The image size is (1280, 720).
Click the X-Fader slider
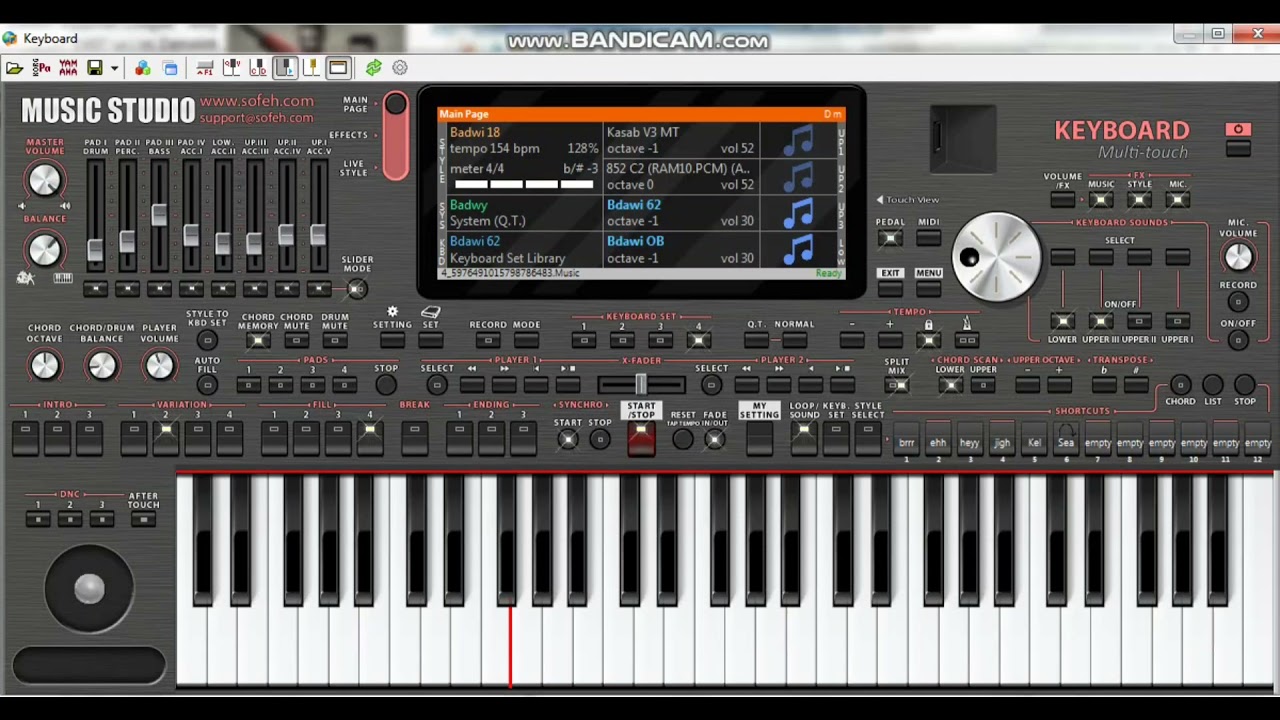[x=641, y=385]
